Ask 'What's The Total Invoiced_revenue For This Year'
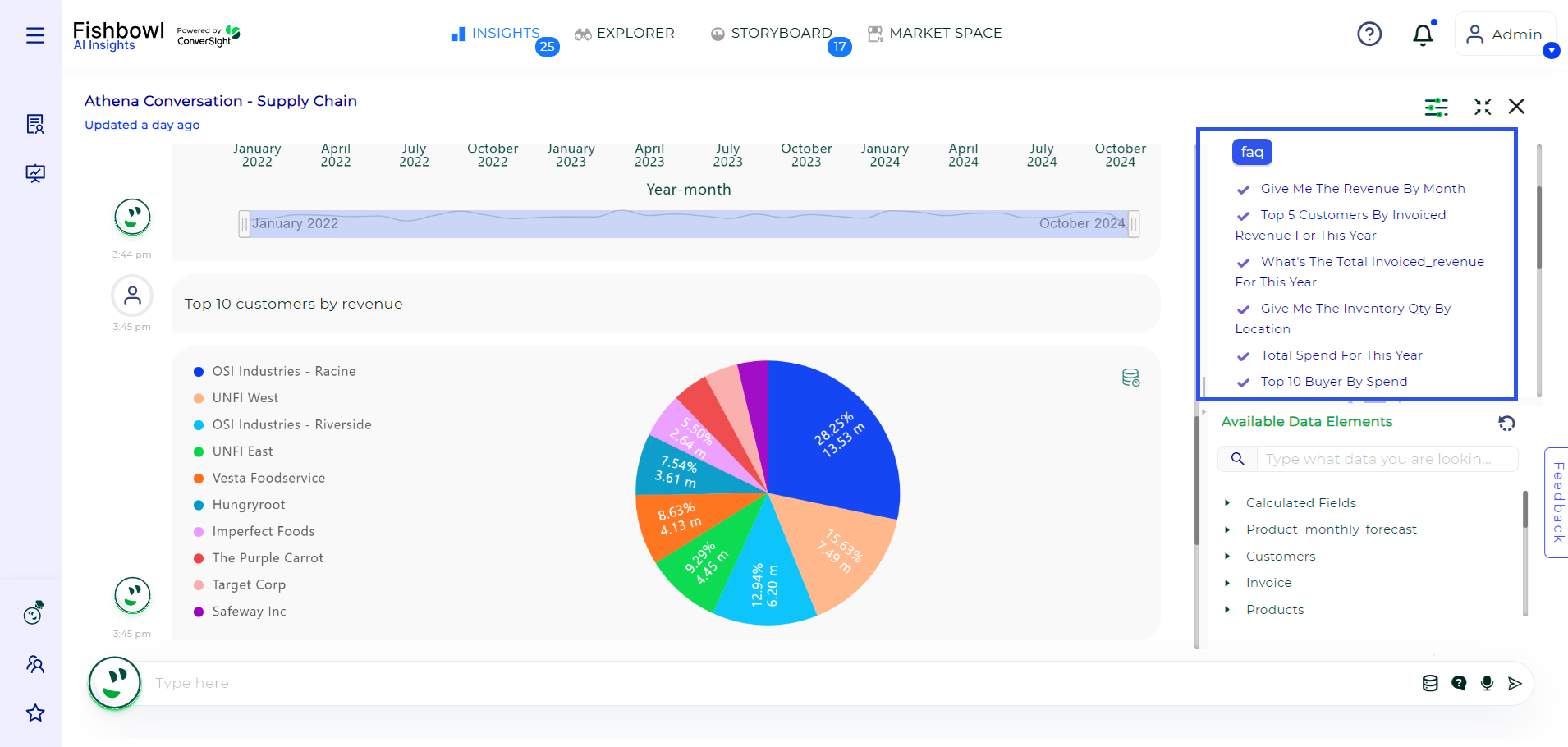This screenshot has width=1568, height=747. pos(1360,272)
